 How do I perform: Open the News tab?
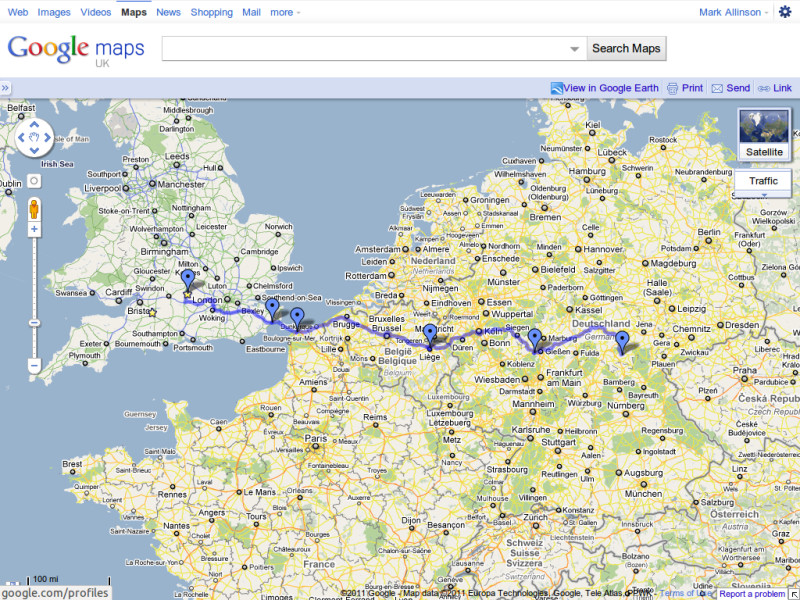(x=168, y=12)
